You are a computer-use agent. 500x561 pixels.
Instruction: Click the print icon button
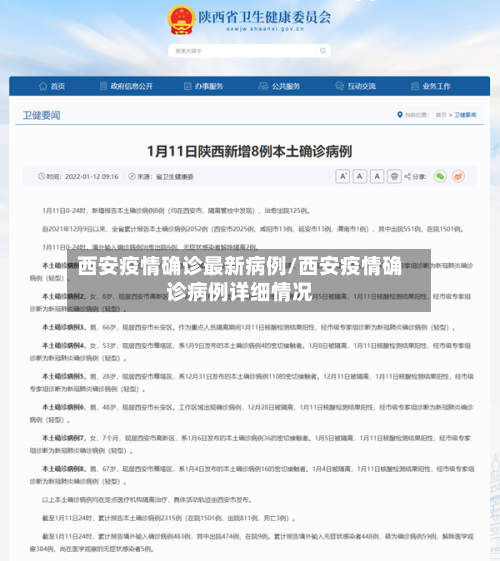pyautogui.click(x=394, y=176)
